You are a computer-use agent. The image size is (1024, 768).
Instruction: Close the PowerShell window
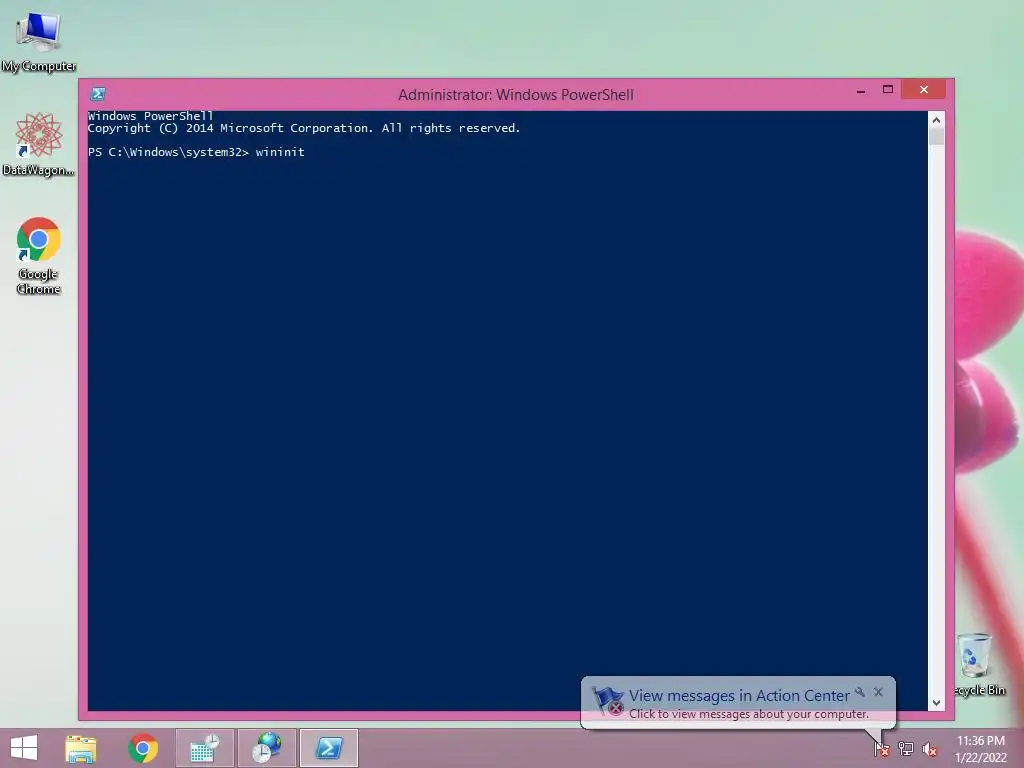coord(923,89)
